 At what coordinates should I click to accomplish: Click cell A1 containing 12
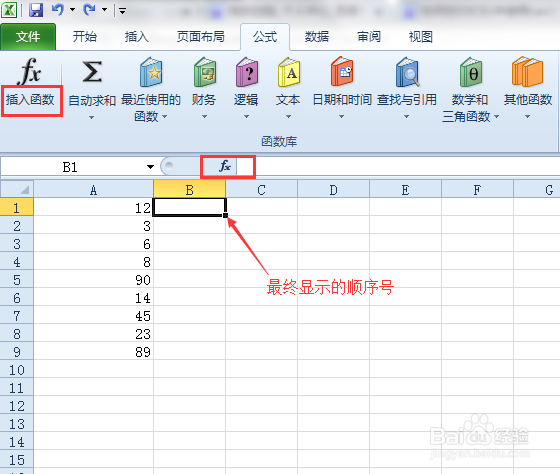click(94, 207)
